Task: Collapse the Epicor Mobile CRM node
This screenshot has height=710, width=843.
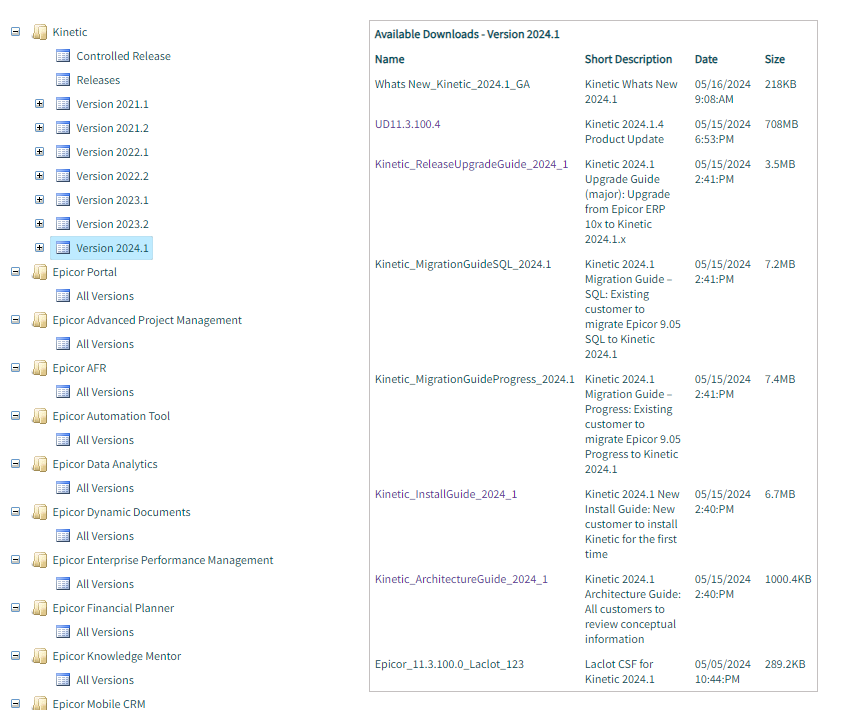Action: tap(16, 703)
